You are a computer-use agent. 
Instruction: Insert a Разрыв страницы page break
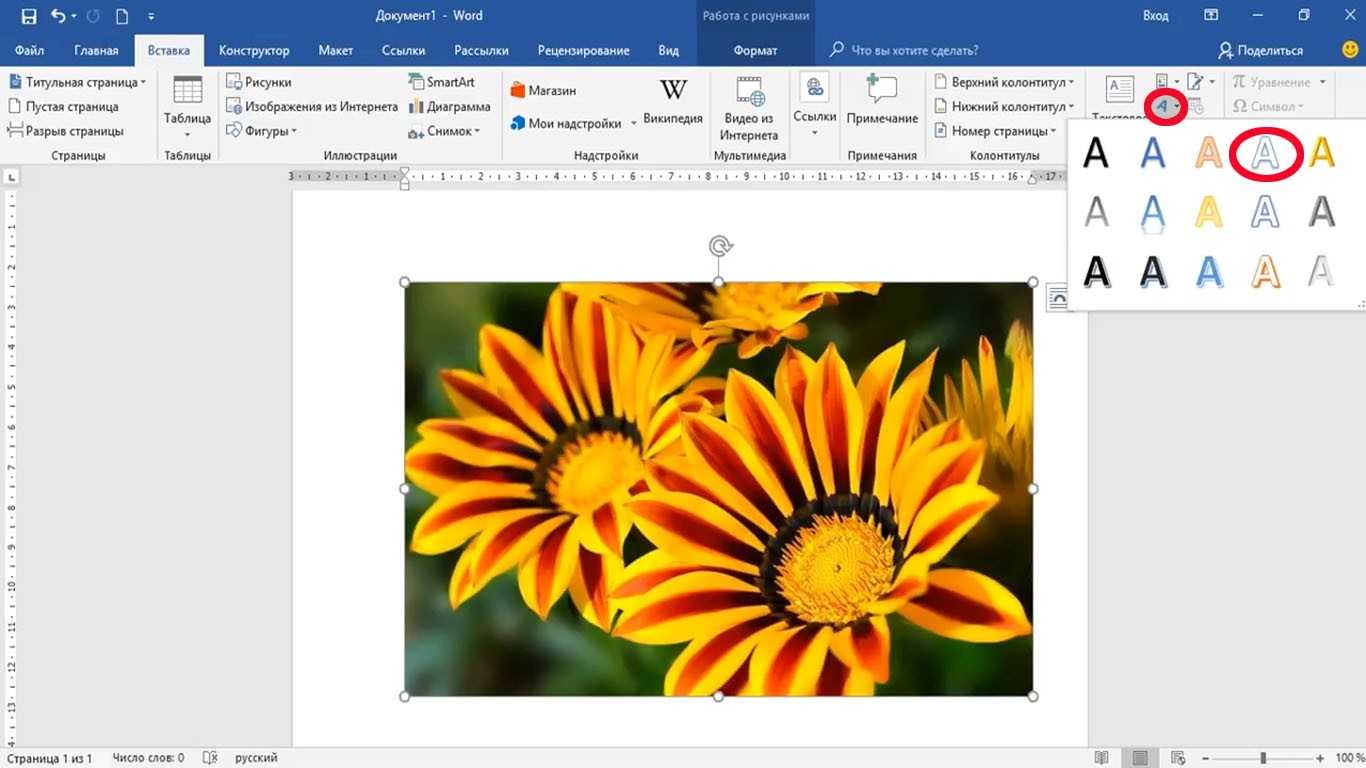point(66,131)
